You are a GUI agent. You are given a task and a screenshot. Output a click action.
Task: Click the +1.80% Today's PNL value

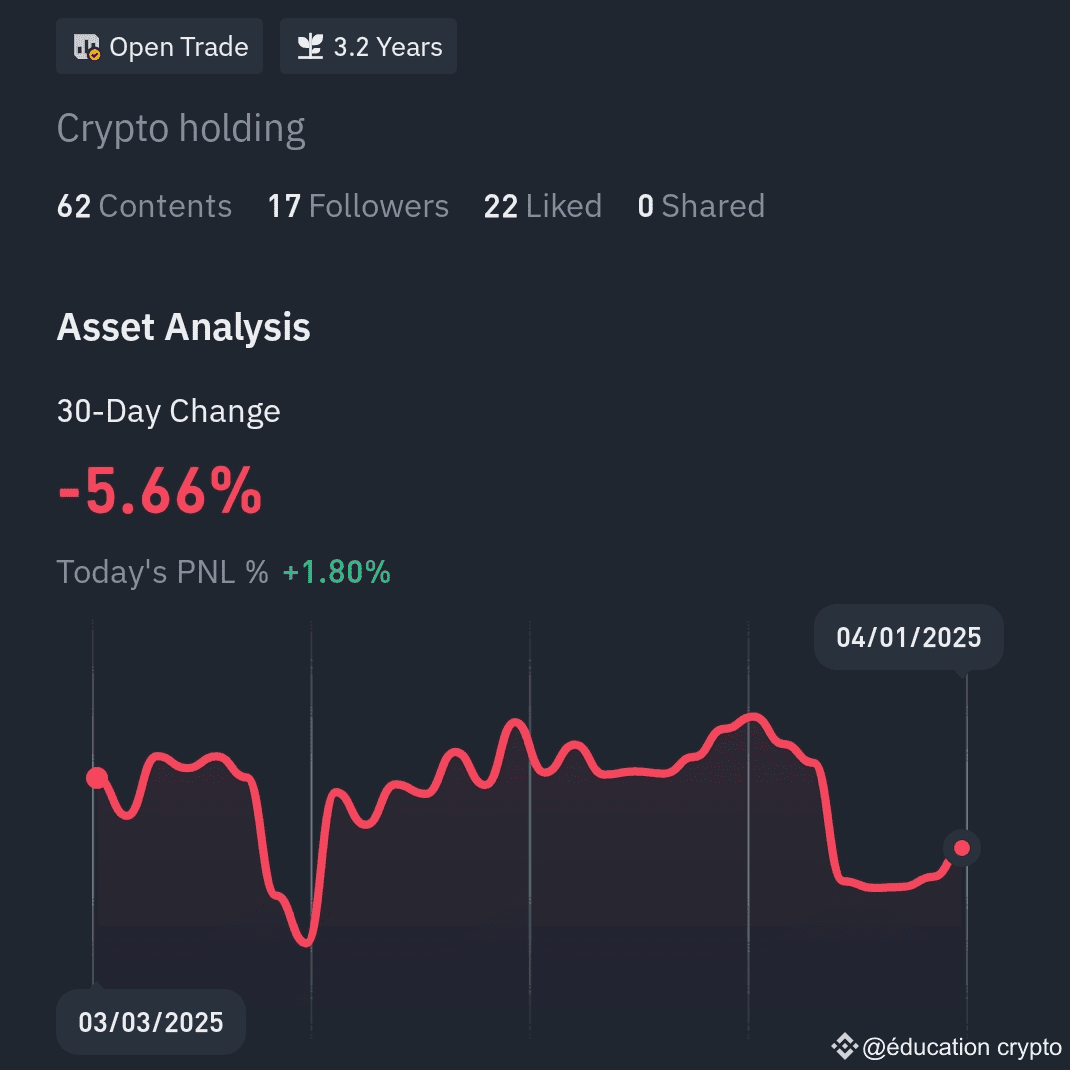336,572
